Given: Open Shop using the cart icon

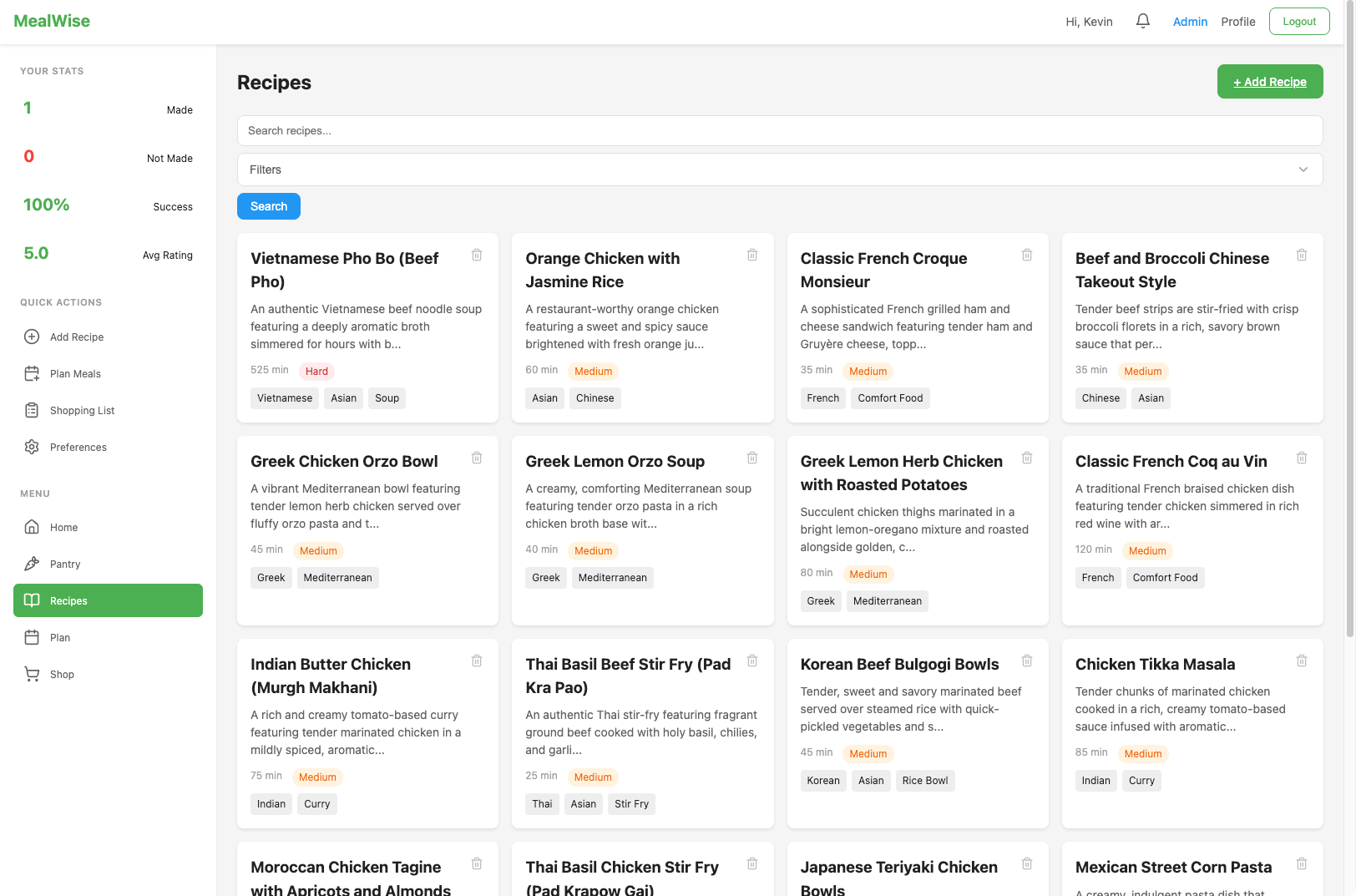Looking at the screenshot, I should pyautogui.click(x=31, y=674).
